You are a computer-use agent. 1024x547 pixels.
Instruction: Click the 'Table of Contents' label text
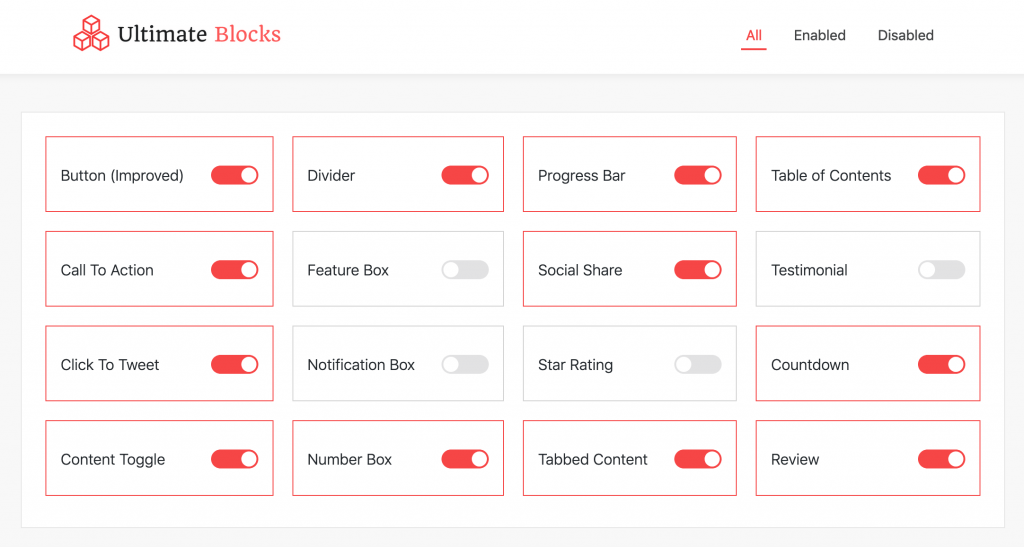[831, 176]
